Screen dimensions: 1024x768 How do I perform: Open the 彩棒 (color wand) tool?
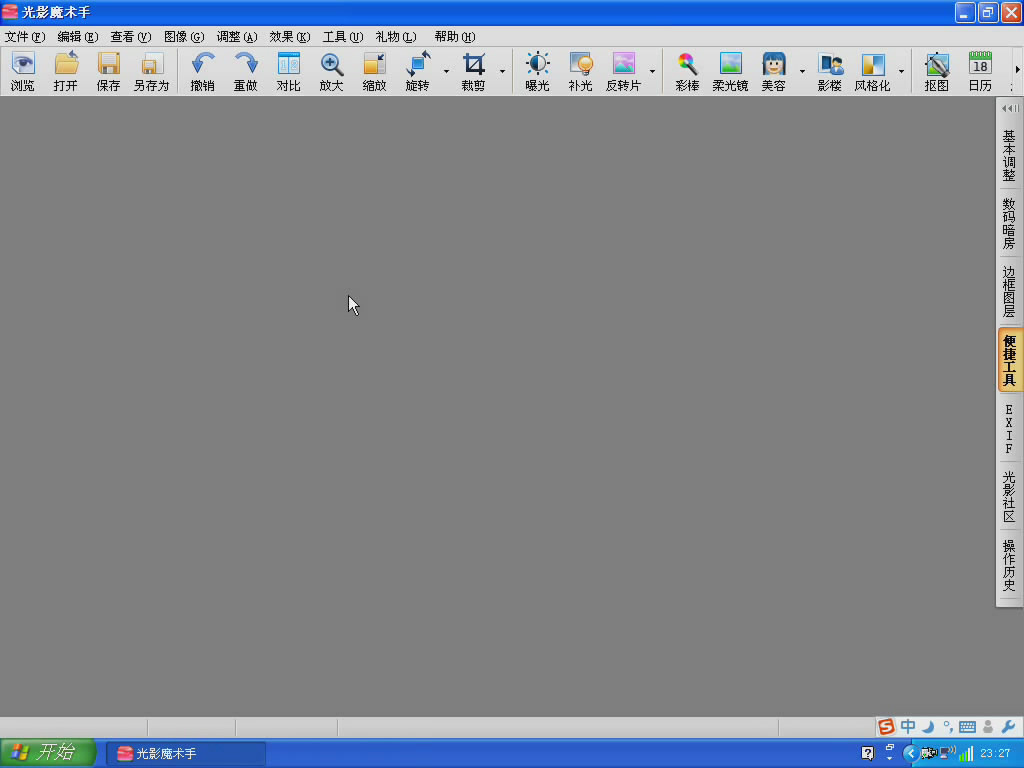(x=687, y=71)
